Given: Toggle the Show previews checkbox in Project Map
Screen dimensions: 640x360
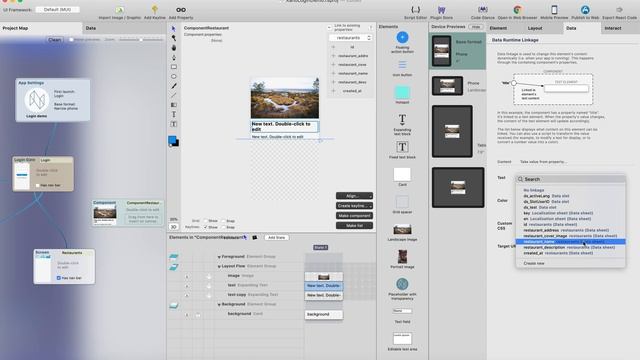Looking at the screenshot, I should tap(71, 40).
